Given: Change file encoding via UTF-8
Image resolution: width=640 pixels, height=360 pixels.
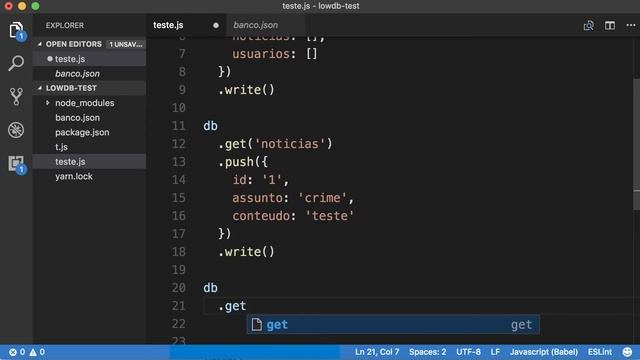Looking at the screenshot, I should pos(468,352).
